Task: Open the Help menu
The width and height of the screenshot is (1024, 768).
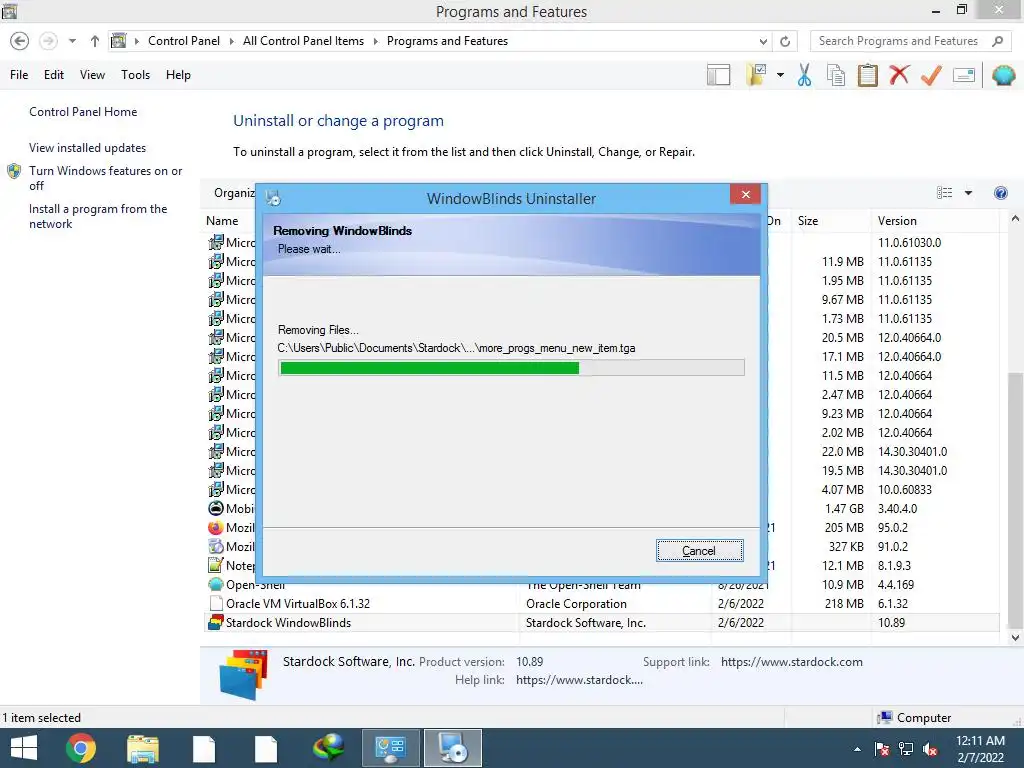Action: pyautogui.click(x=178, y=75)
